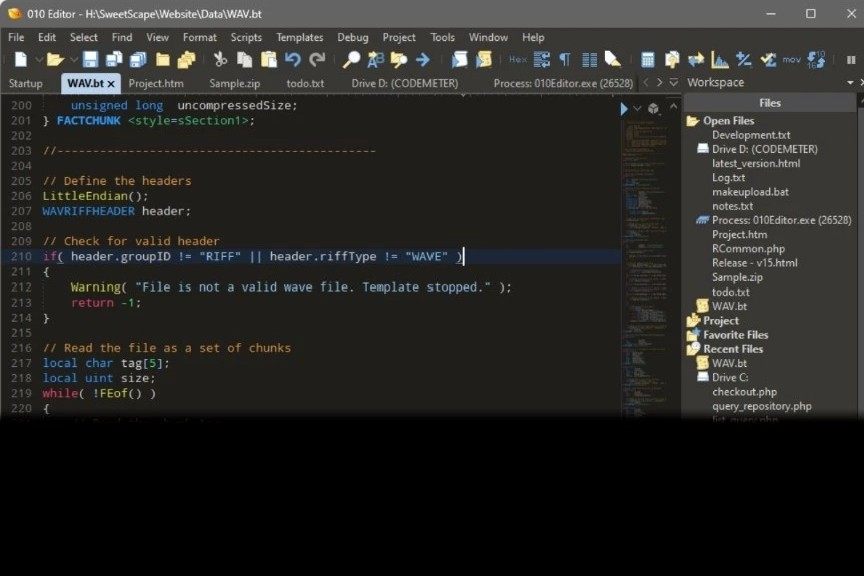Open the New file dropdown arrow
The image size is (864, 576).
[x=39, y=60]
